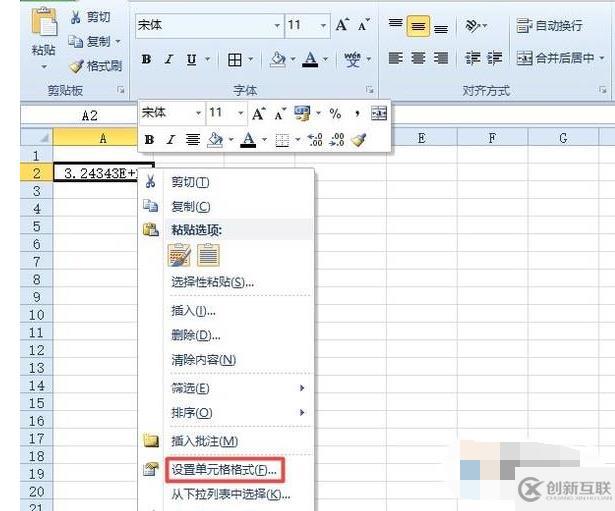Viewport: 615px width, 511px height.
Task: Align text left in ribbon
Action: click(x=395, y=58)
